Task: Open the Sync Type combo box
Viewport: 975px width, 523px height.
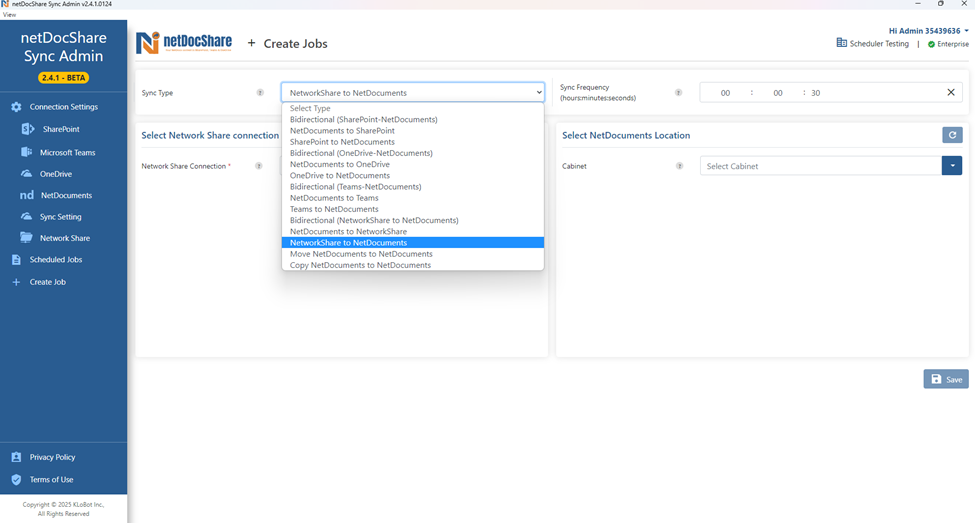Action: 413,93
